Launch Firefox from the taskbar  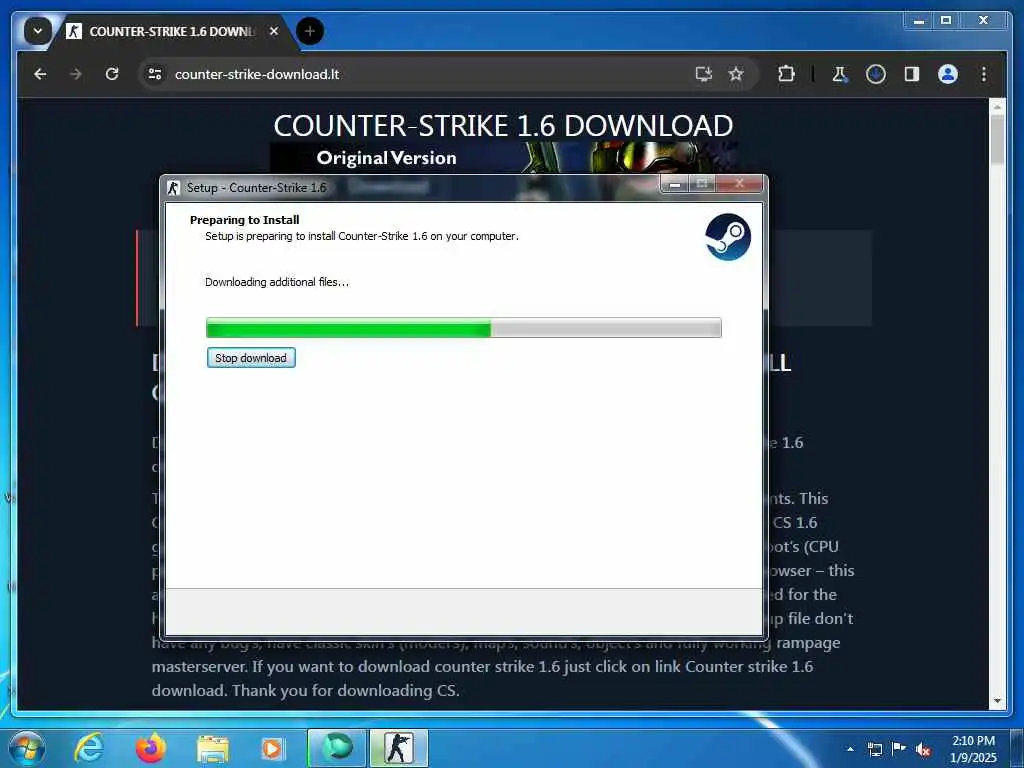click(151, 748)
